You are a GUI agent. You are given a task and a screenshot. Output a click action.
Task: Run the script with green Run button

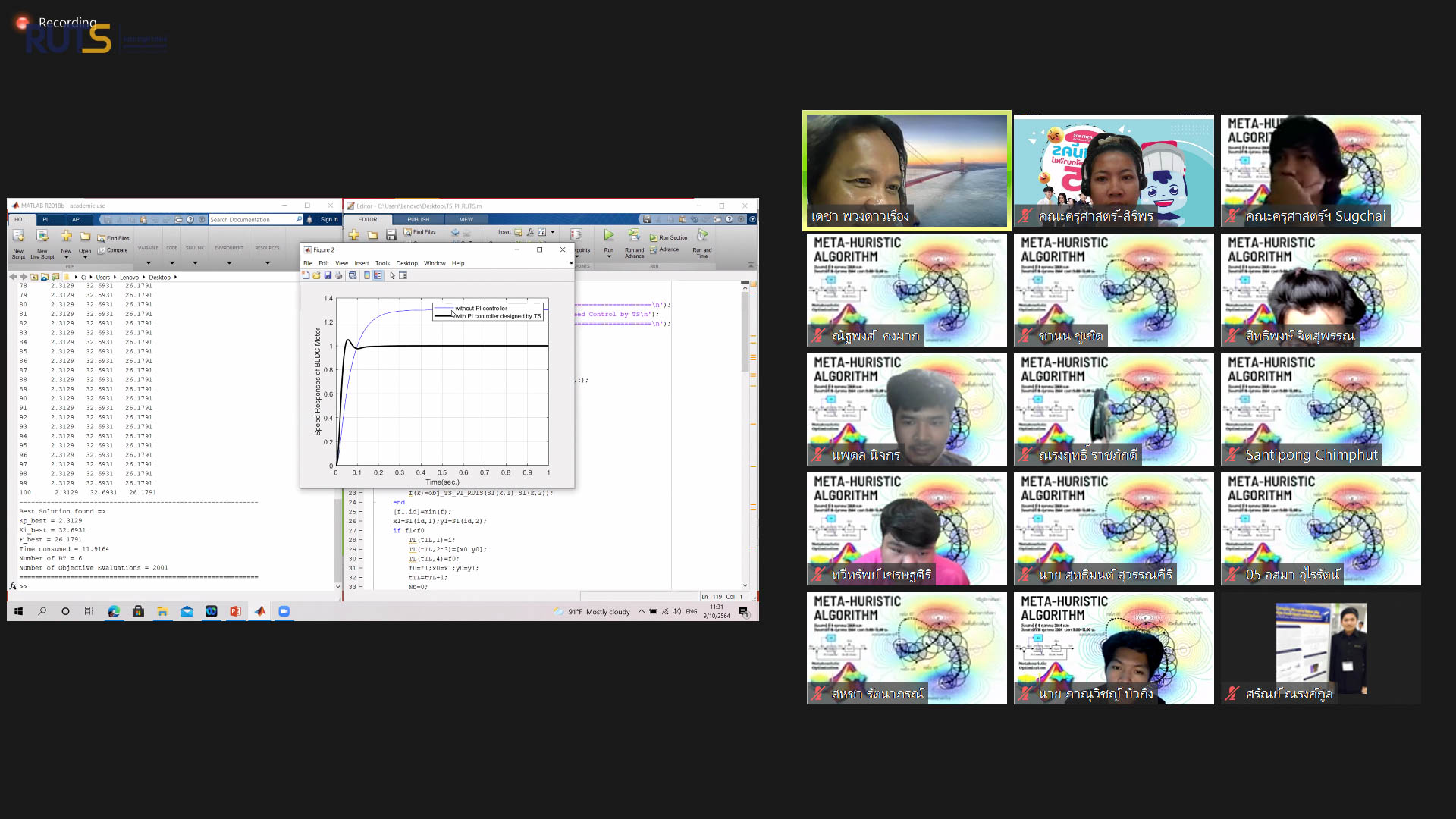[x=608, y=235]
